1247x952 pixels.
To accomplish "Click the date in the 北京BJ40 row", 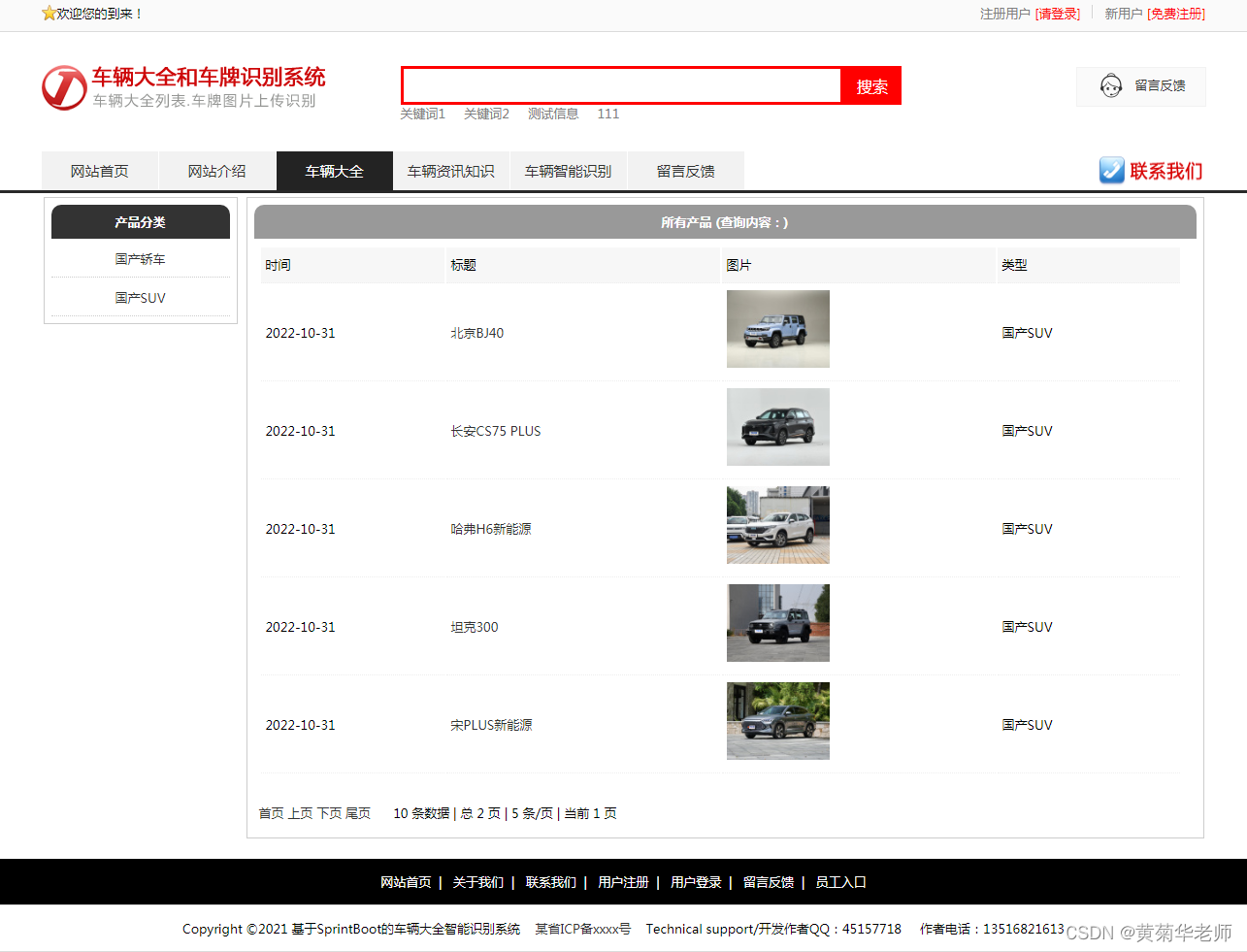I will pyautogui.click(x=301, y=333).
